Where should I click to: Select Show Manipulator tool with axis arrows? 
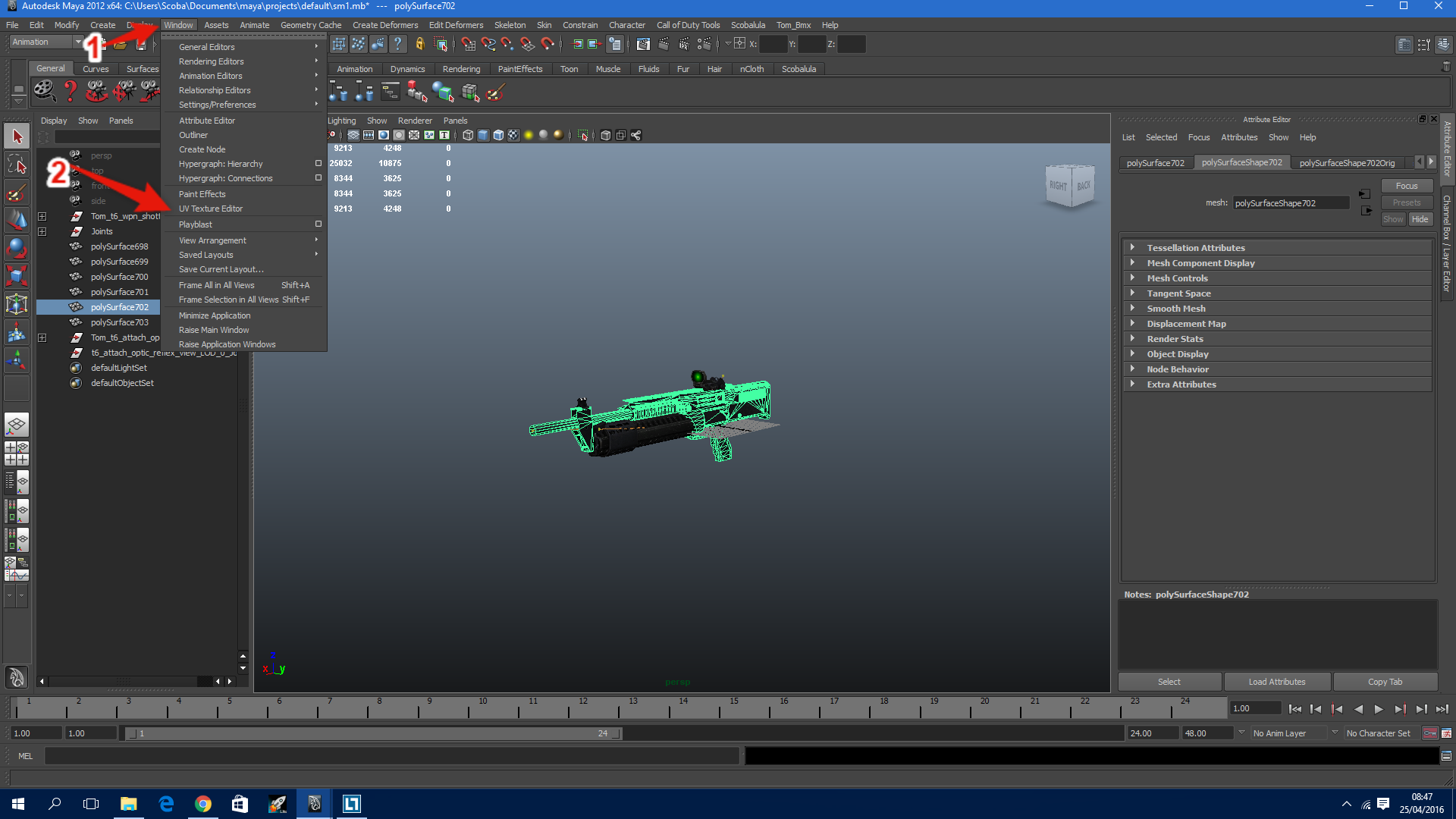click(x=17, y=360)
